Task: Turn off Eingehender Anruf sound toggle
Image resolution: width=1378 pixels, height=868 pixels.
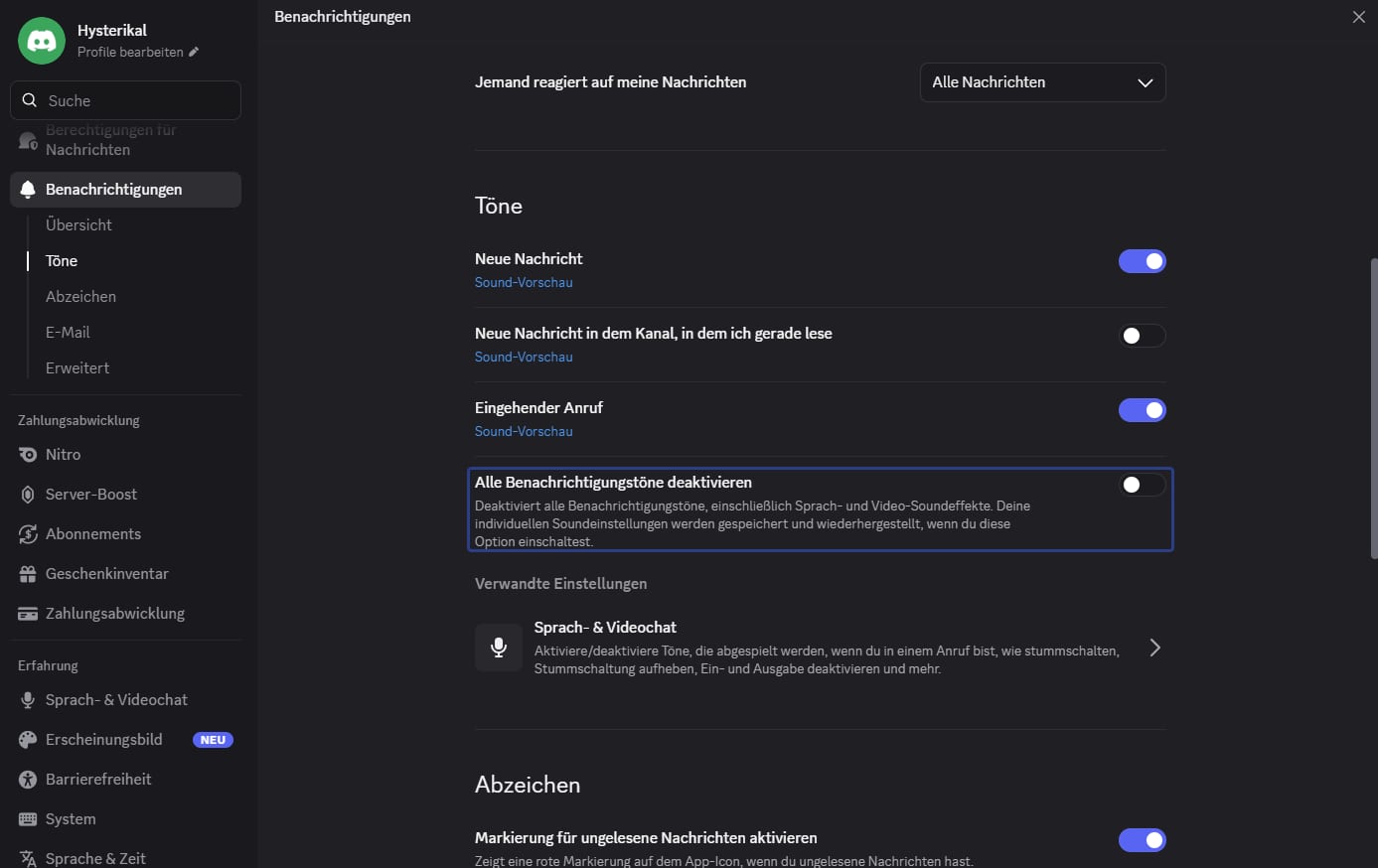Action: [1143, 410]
